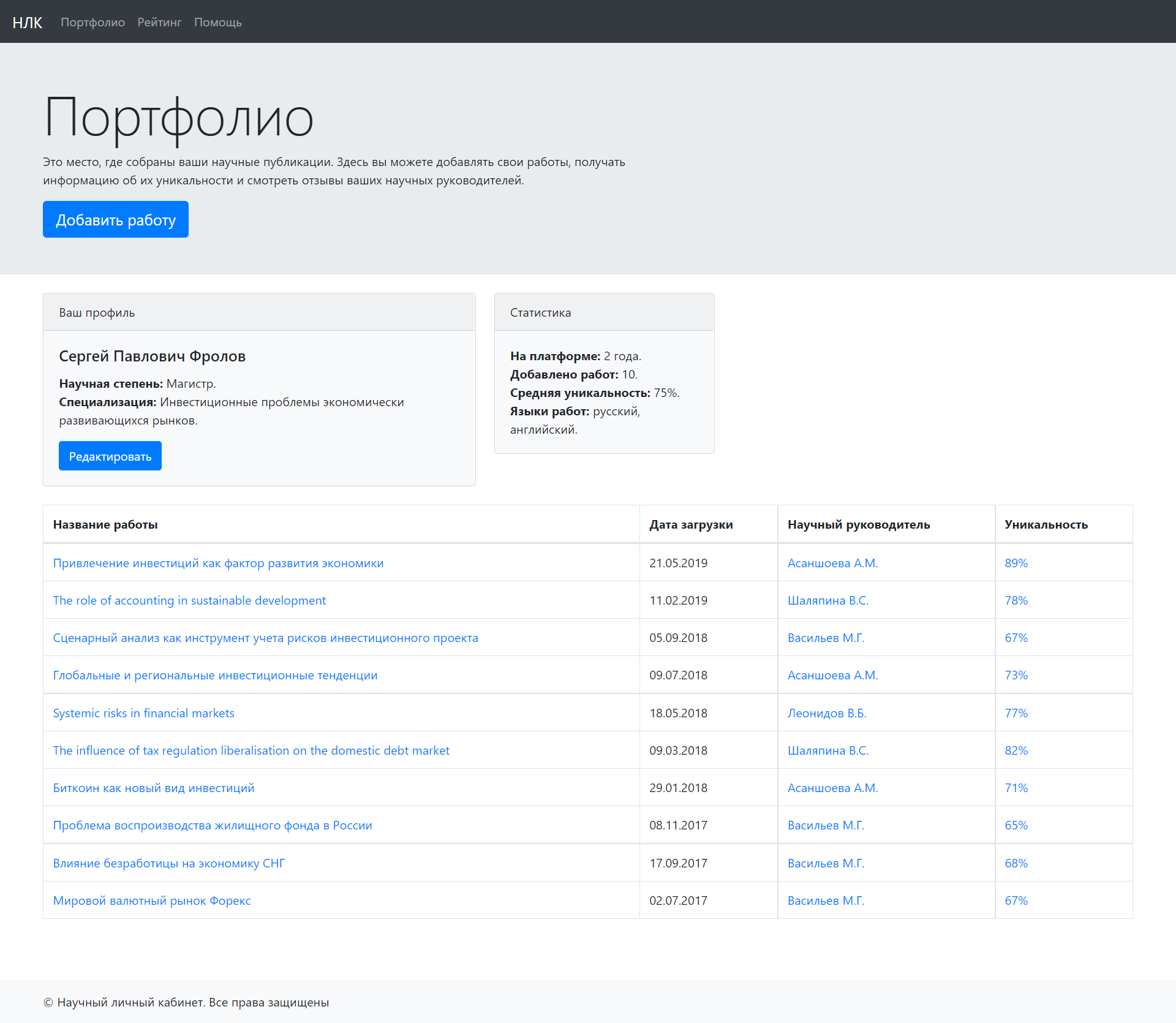Open 'Мировой валютный рынок Форекс' work
This screenshot has width=1176, height=1023.
point(152,900)
